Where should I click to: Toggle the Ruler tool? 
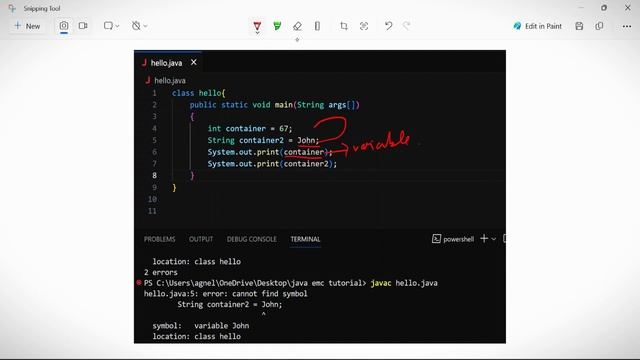pos(317,26)
